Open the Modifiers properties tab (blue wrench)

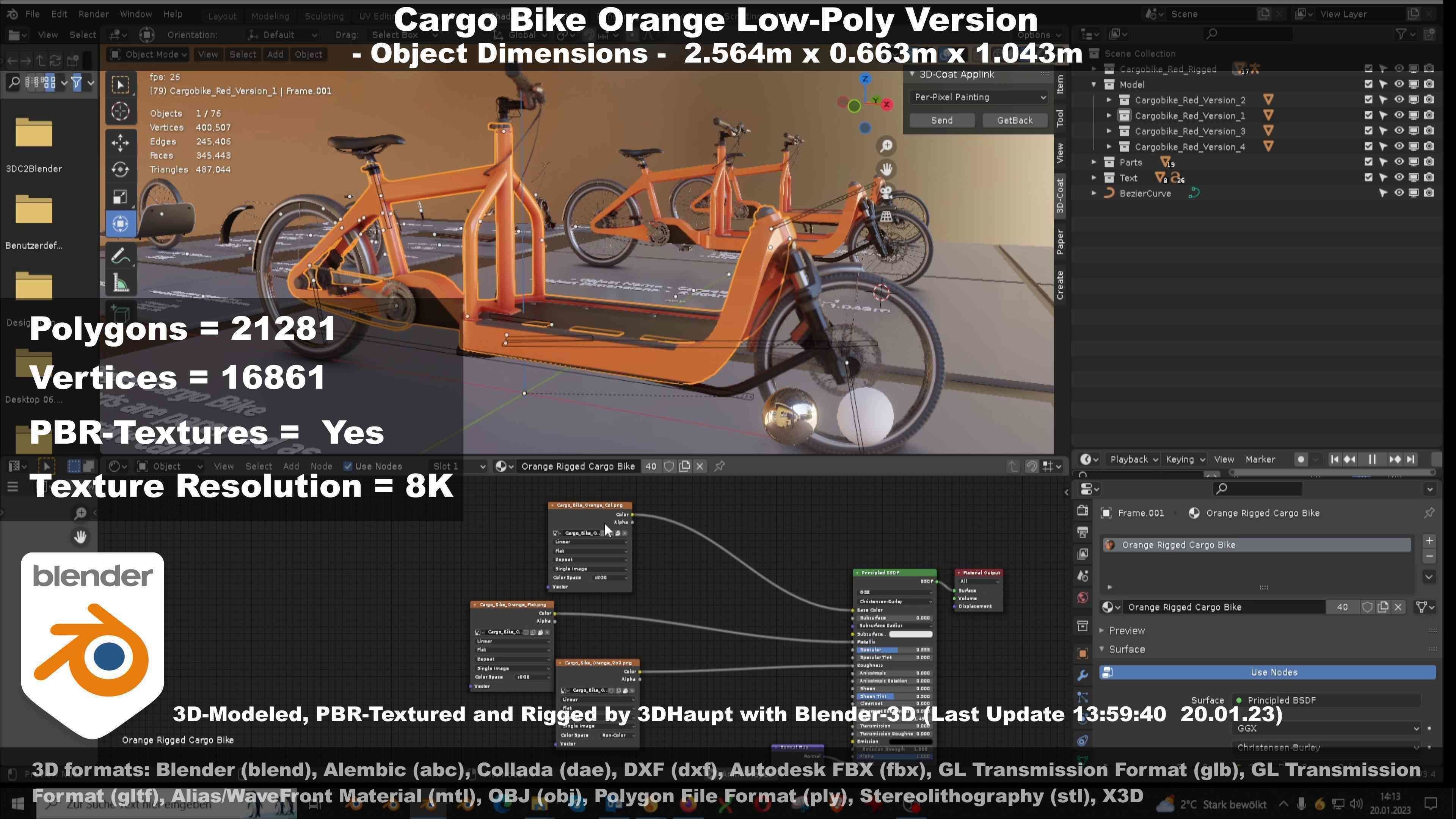coord(1083,675)
